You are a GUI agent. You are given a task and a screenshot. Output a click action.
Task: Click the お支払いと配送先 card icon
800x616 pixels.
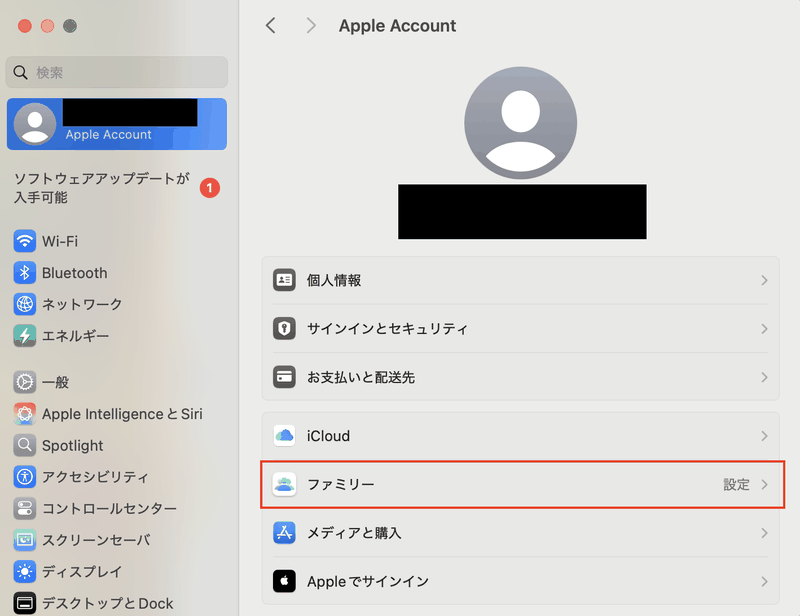tap(284, 377)
